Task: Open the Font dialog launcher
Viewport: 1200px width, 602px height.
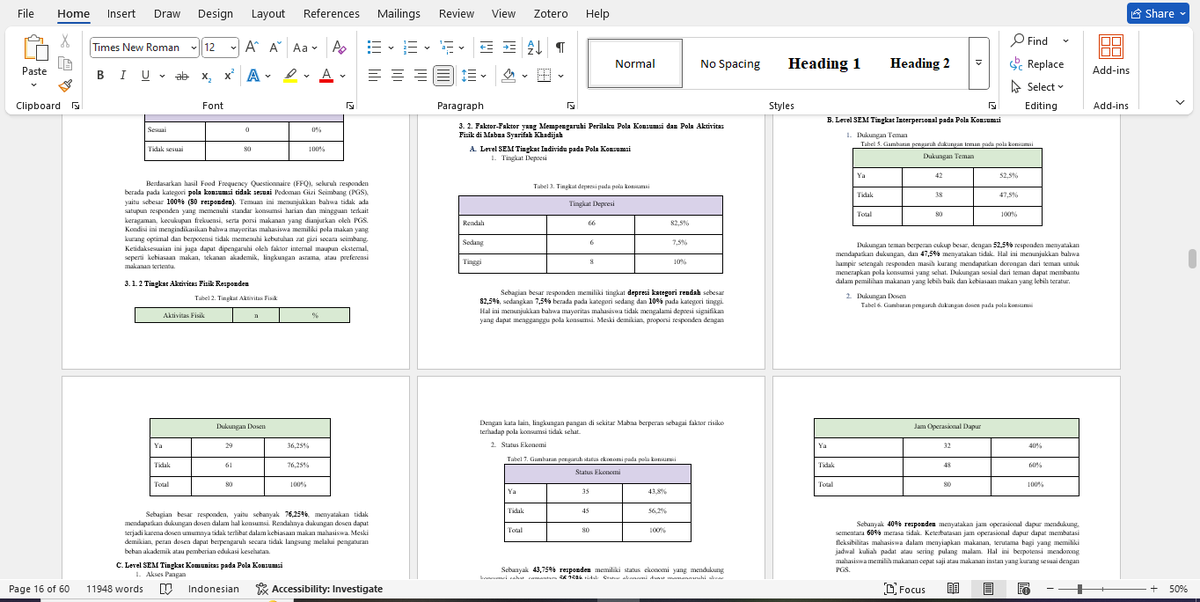Action: click(350, 106)
